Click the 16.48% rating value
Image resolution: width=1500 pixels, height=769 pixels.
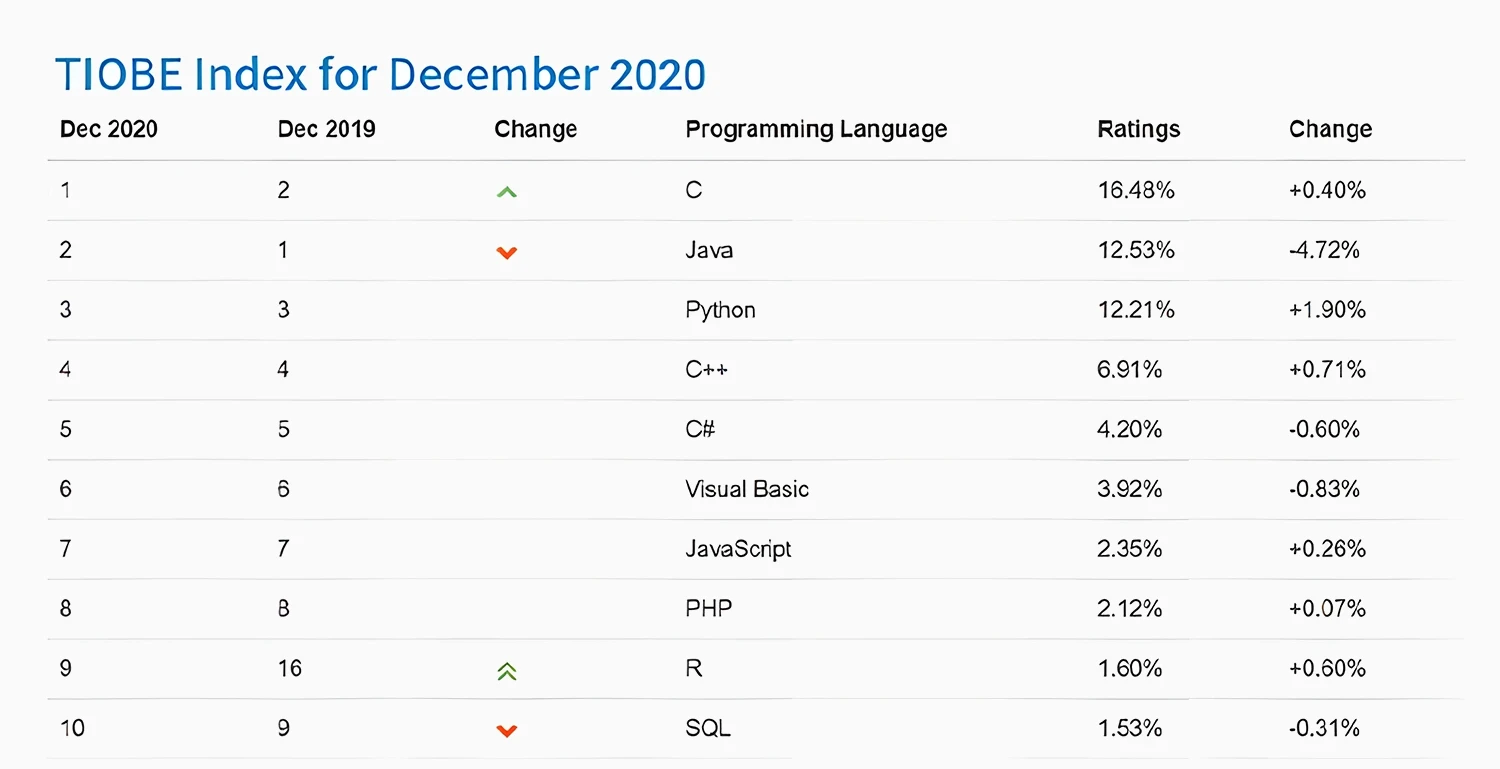[1135, 190]
